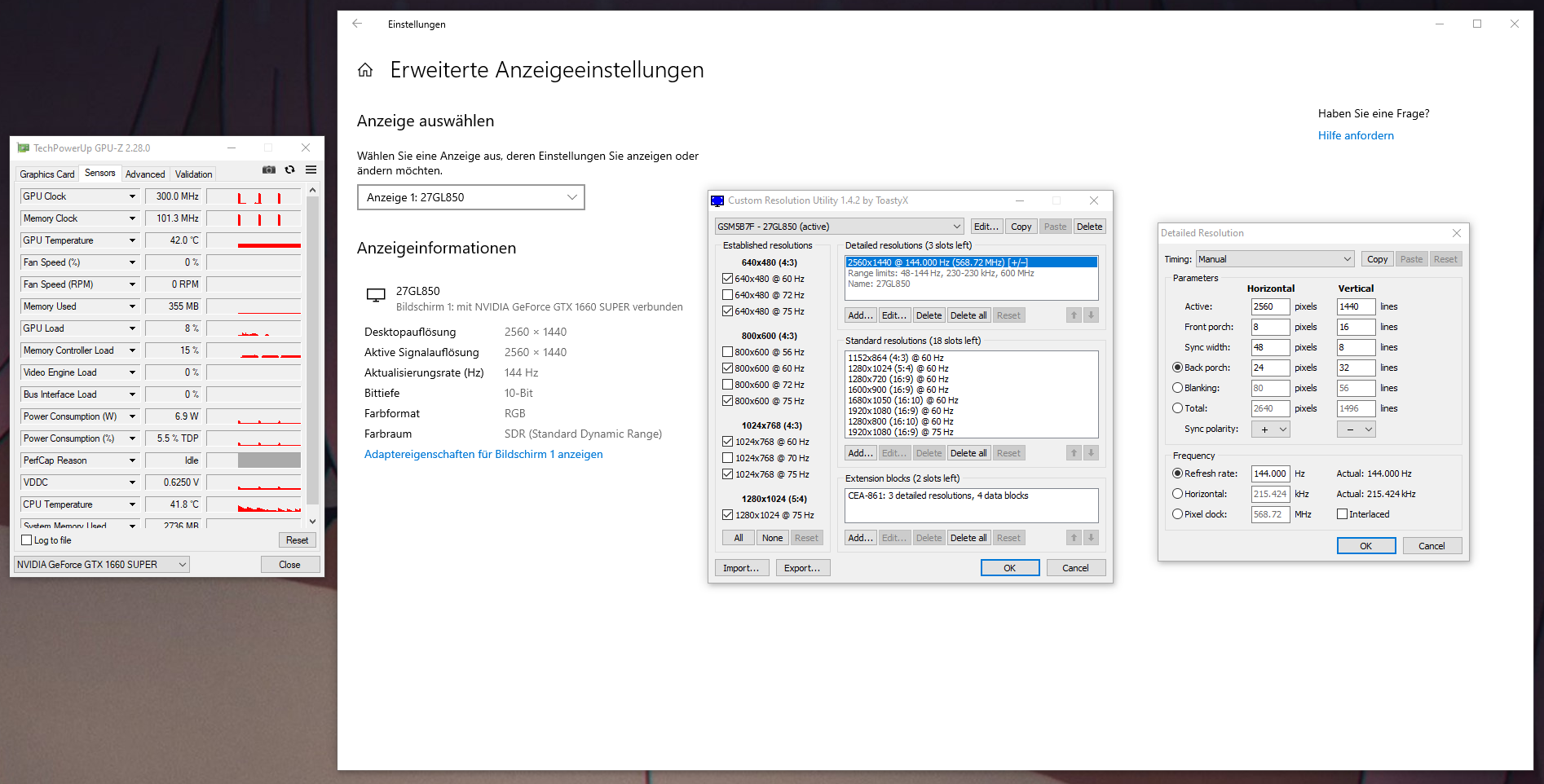Click Hilfe anfordern link

pos(1356,135)
